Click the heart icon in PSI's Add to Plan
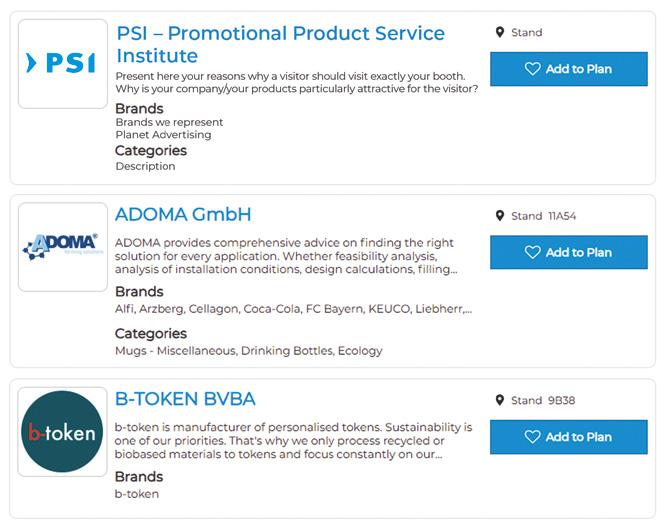662x530 pixels. pyautogui.click(x=532, y=69)
